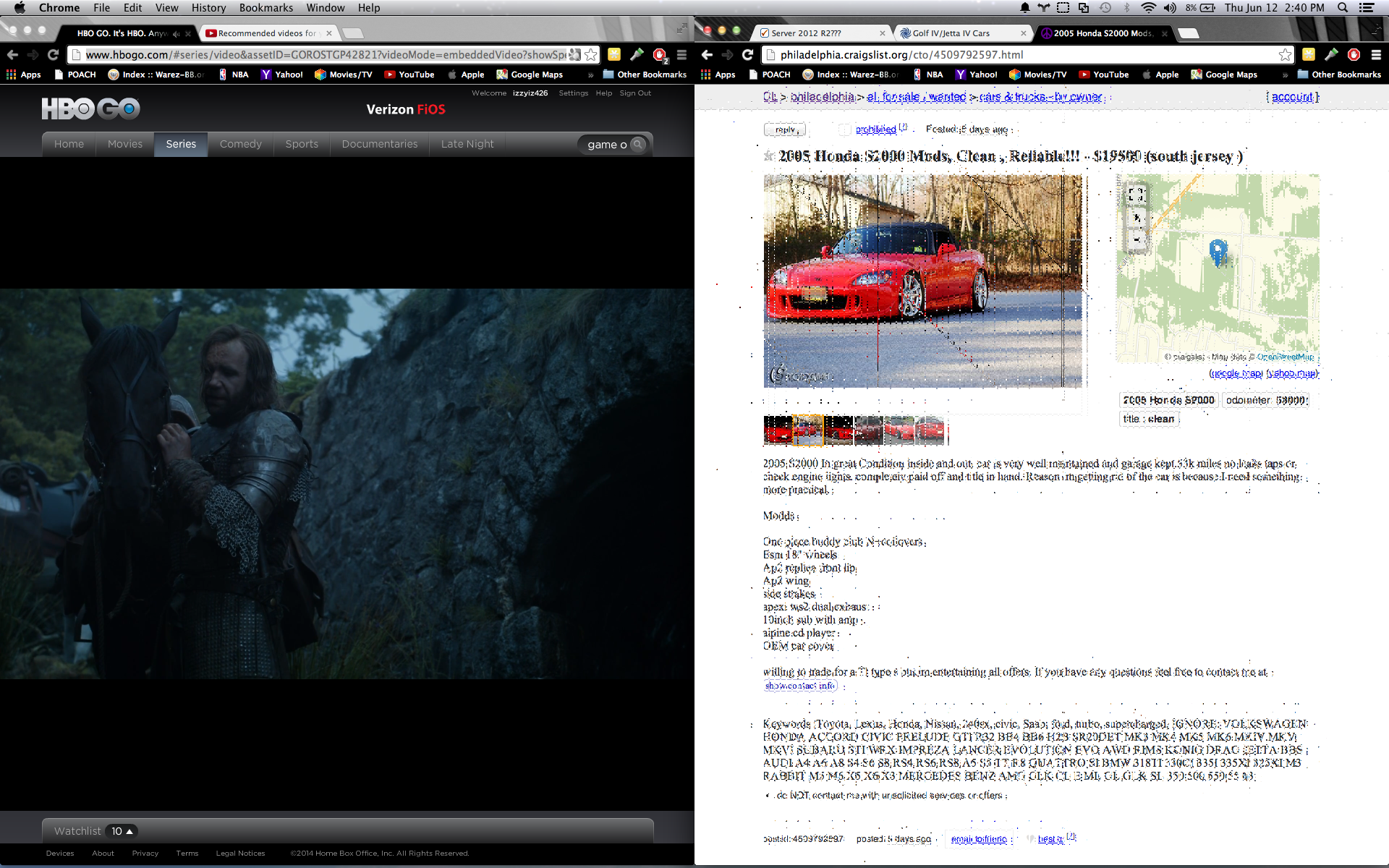Open the show contact info link

click(800, 686)
